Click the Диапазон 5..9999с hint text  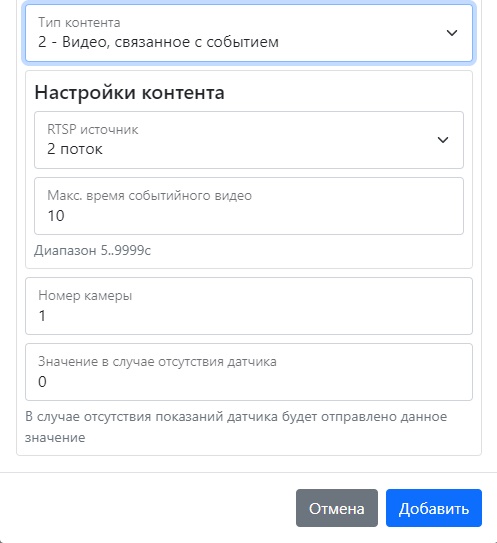(92, 250)
